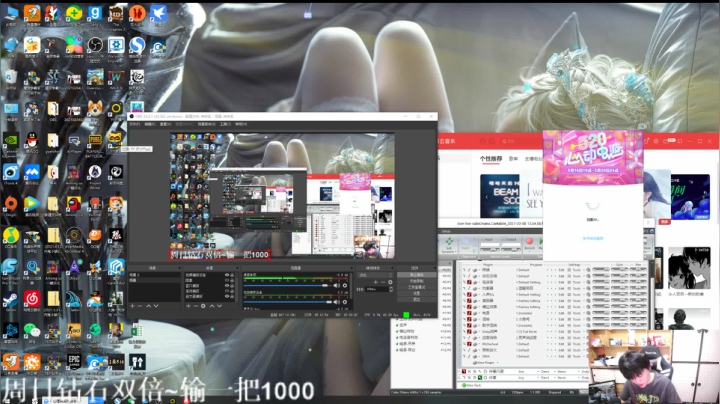
Task: Open the CS:GO desktop shortcut
Action: click(x=73, y=330)
